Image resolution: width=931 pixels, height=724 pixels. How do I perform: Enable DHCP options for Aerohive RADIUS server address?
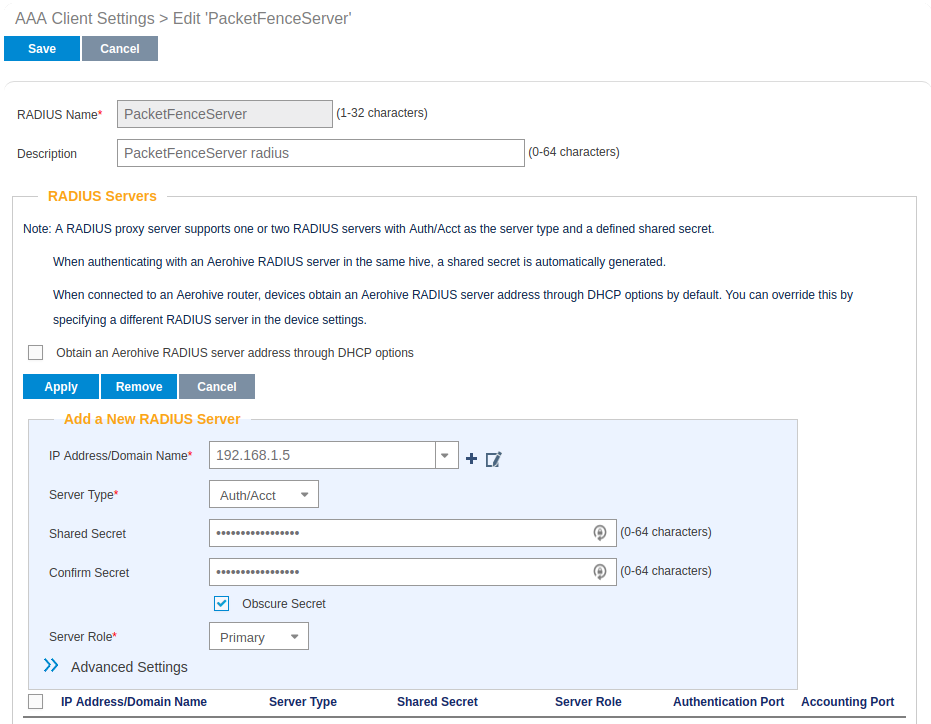click(35, 352)
